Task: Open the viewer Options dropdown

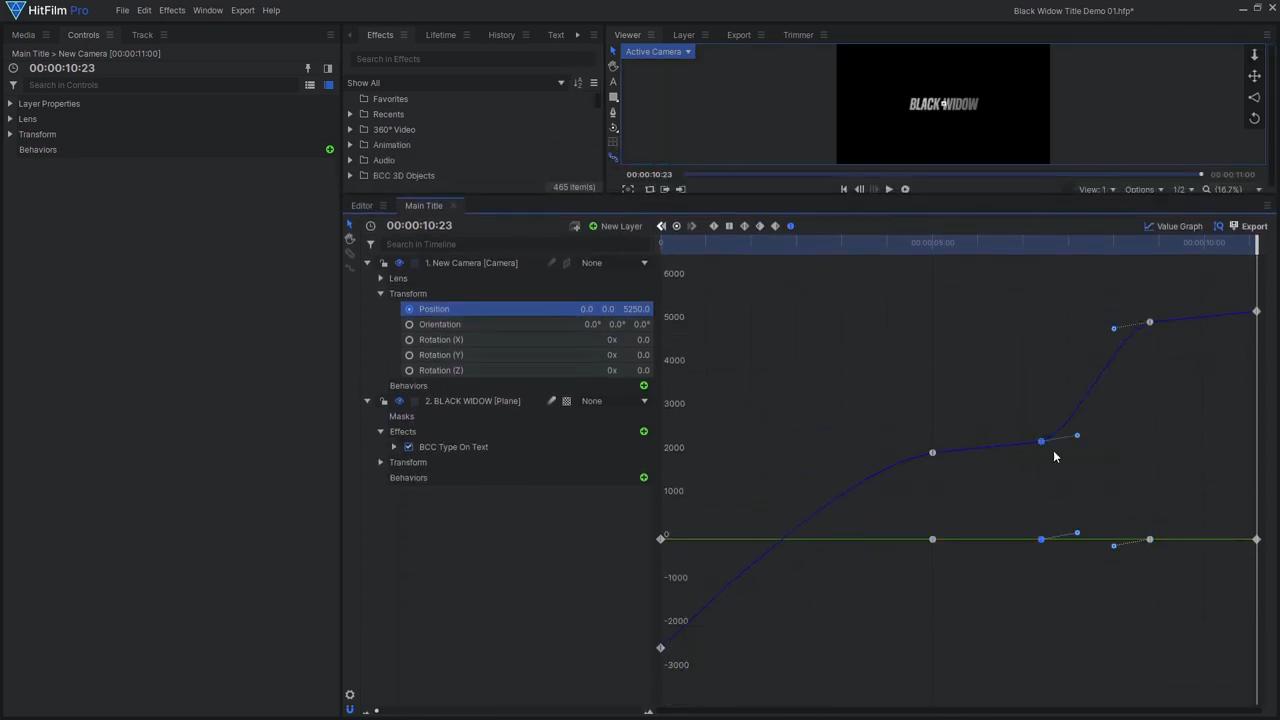Action: [x=1144, y=189]
